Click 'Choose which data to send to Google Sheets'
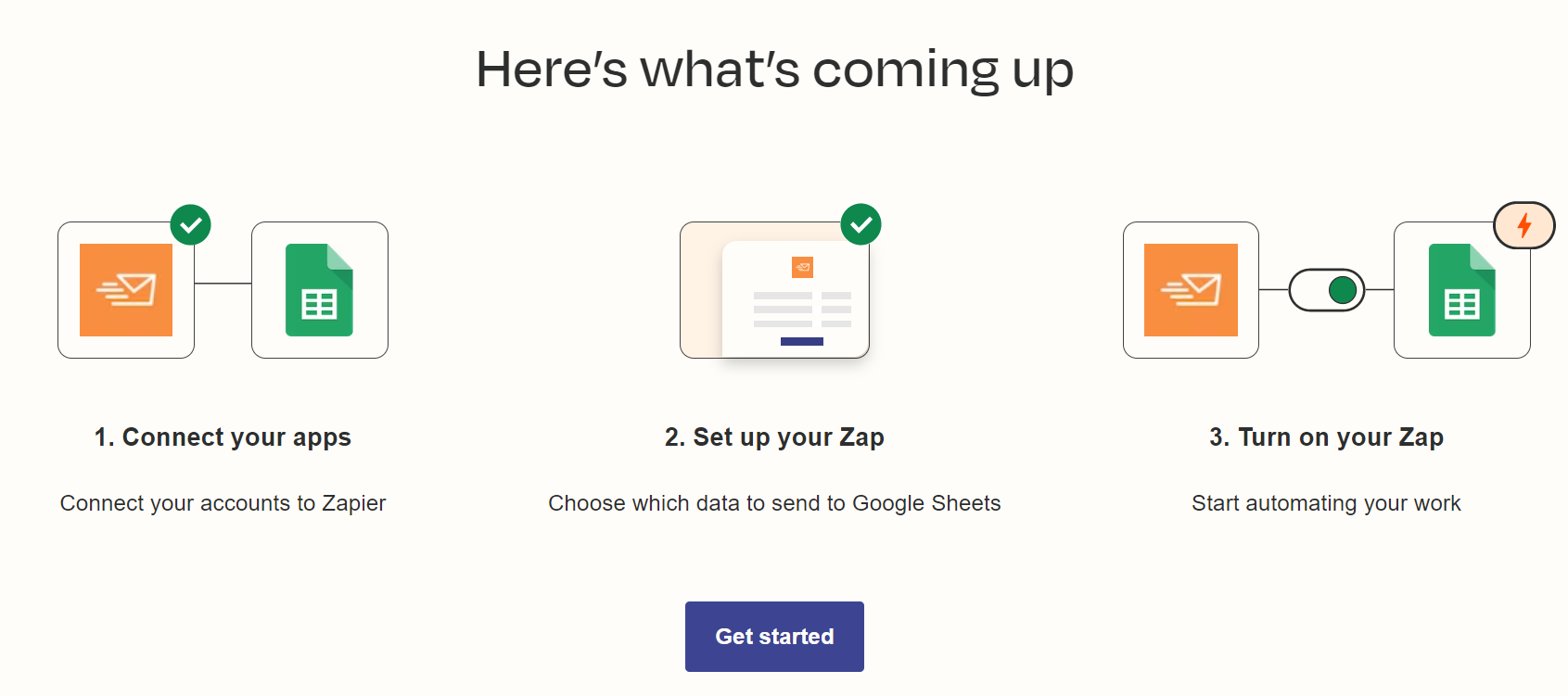 point(774,503)
